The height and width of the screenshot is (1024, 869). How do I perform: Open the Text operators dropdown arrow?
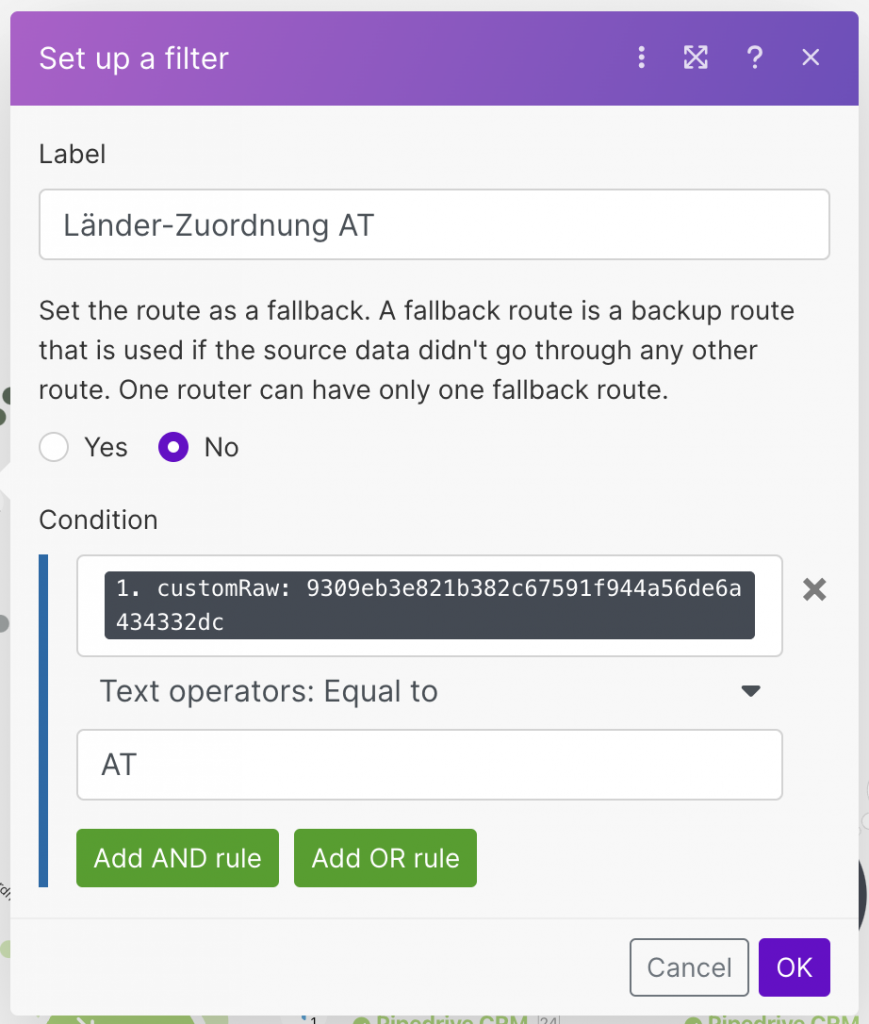[x=751, y=691]
